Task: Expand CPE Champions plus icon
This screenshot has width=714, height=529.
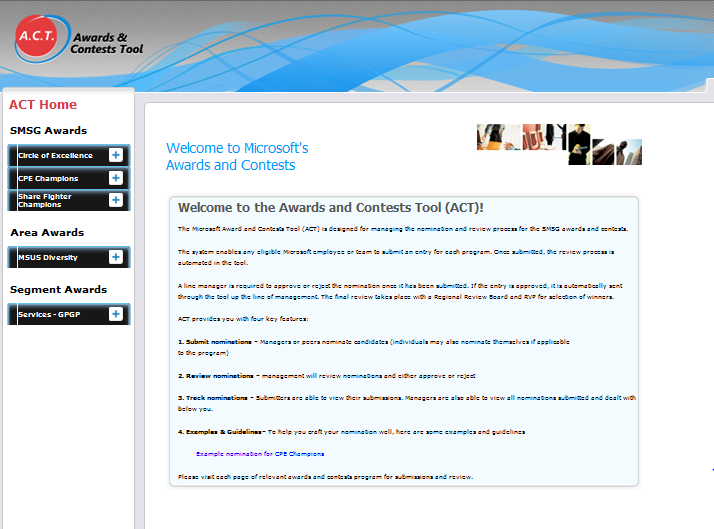Action: tap(116, 178)
